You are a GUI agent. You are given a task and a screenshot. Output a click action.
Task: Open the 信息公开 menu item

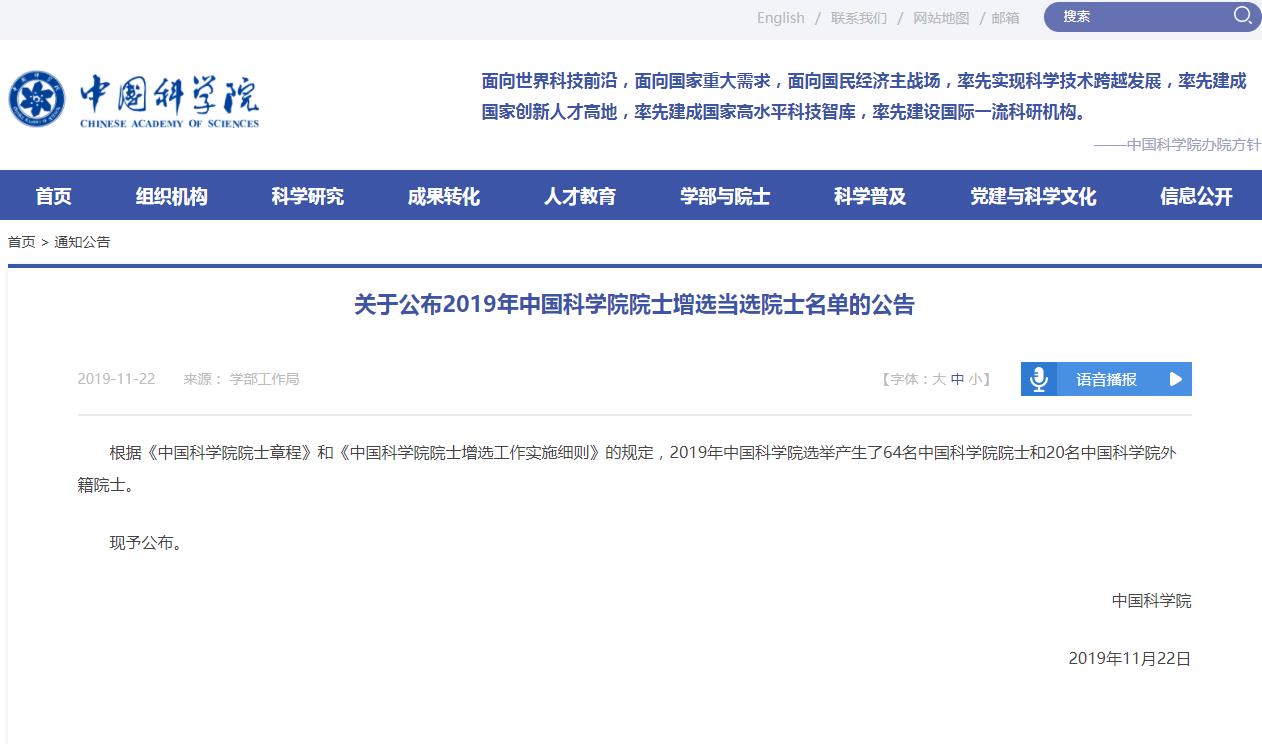click(x=1196, y=196)
